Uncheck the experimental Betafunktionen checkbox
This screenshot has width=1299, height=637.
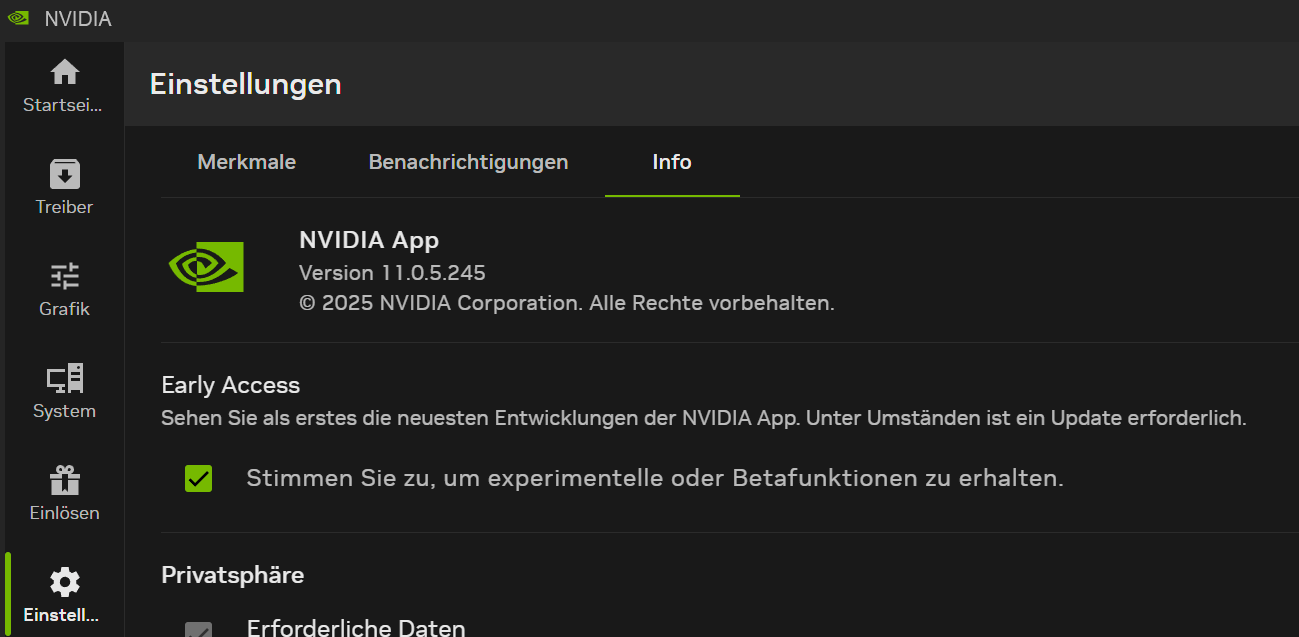(199, 479)
